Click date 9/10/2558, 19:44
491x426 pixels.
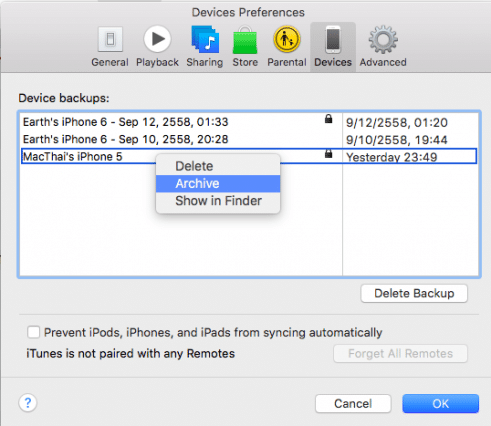[x=397, y=140]
